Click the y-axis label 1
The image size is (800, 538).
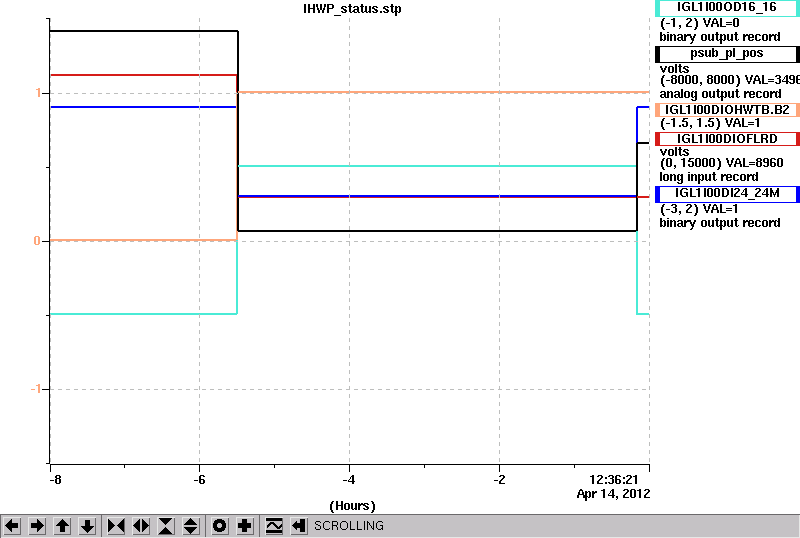tap(38, 93)
